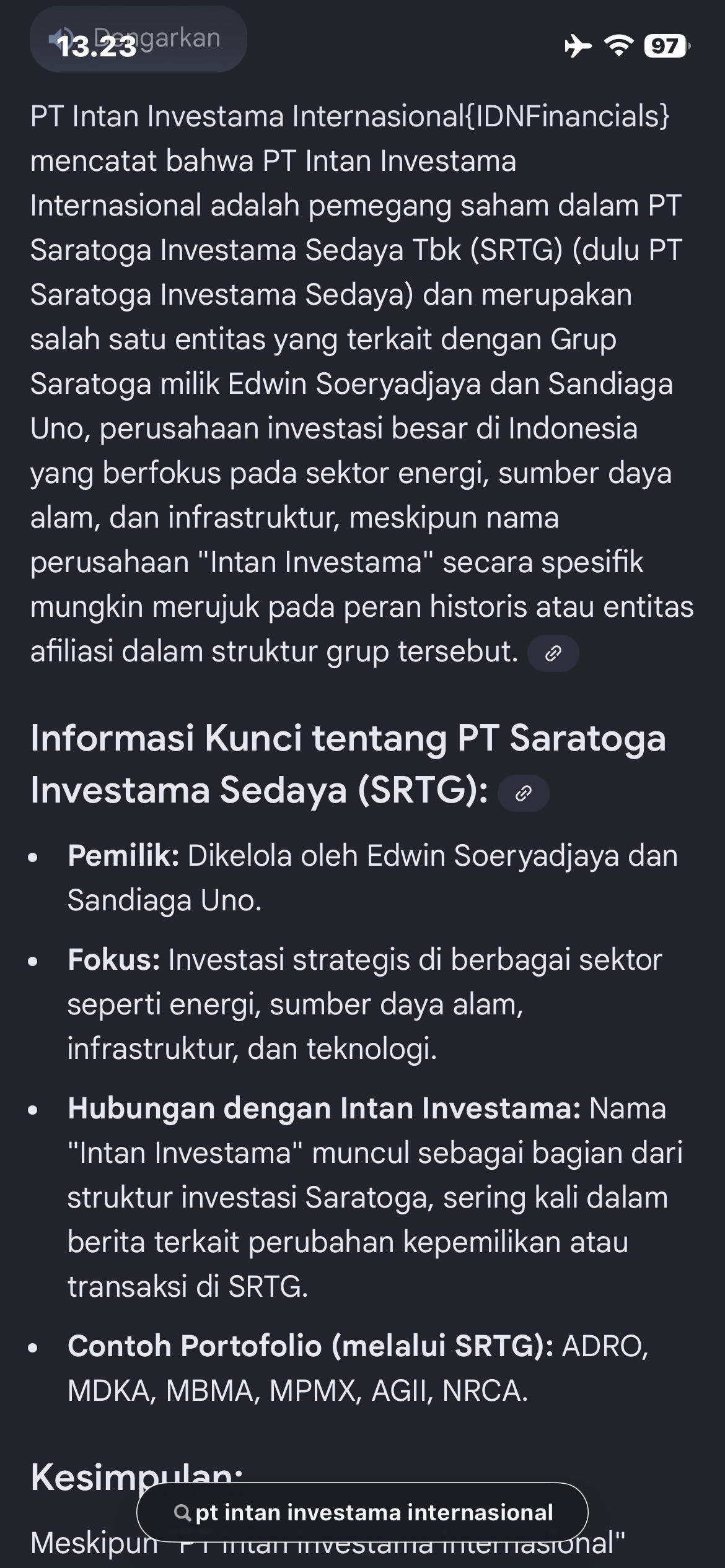
Task: Open the source link icon after 'grup tersebut.'
Action: pos(553,653)
